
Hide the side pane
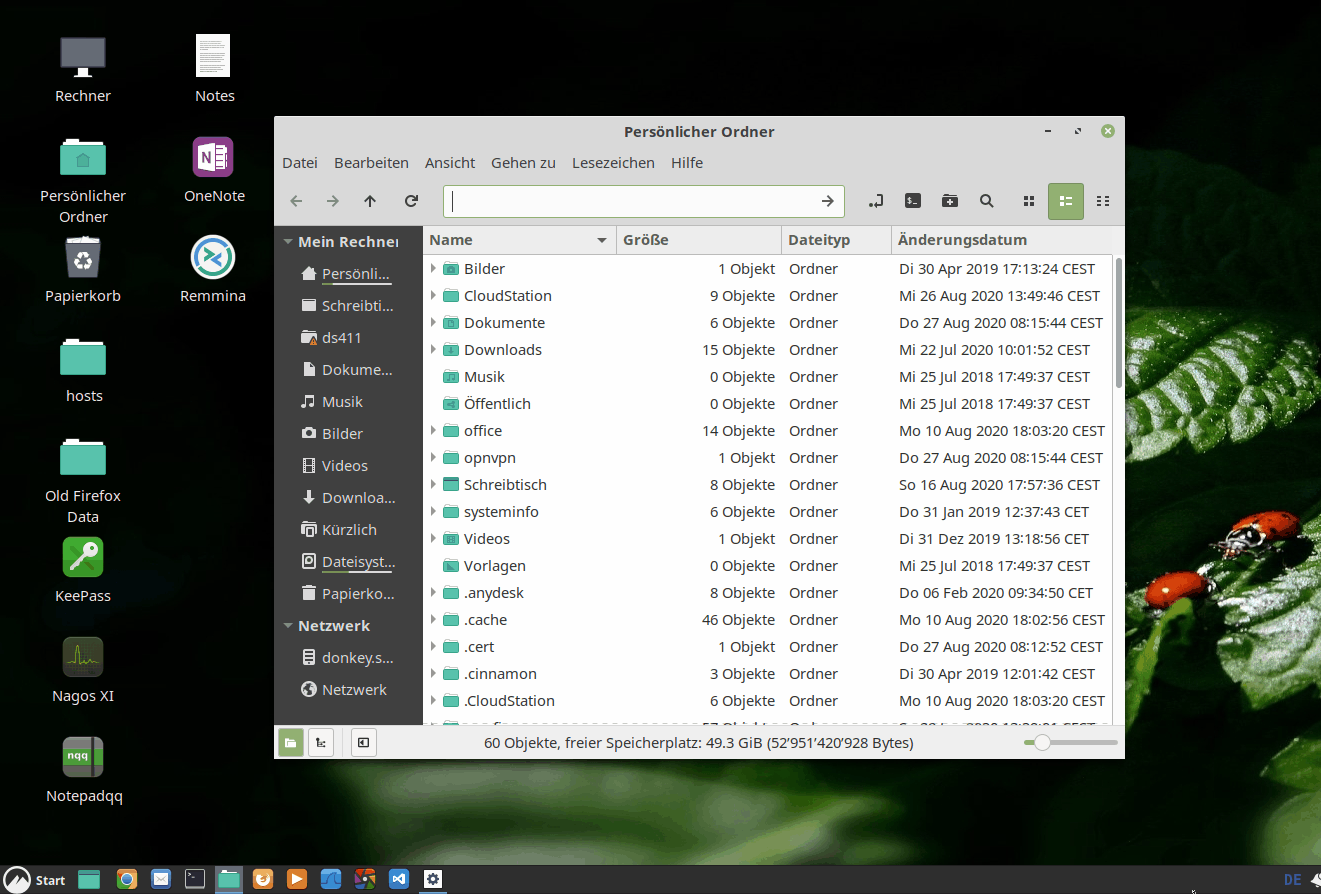click(x=363, y=742)
